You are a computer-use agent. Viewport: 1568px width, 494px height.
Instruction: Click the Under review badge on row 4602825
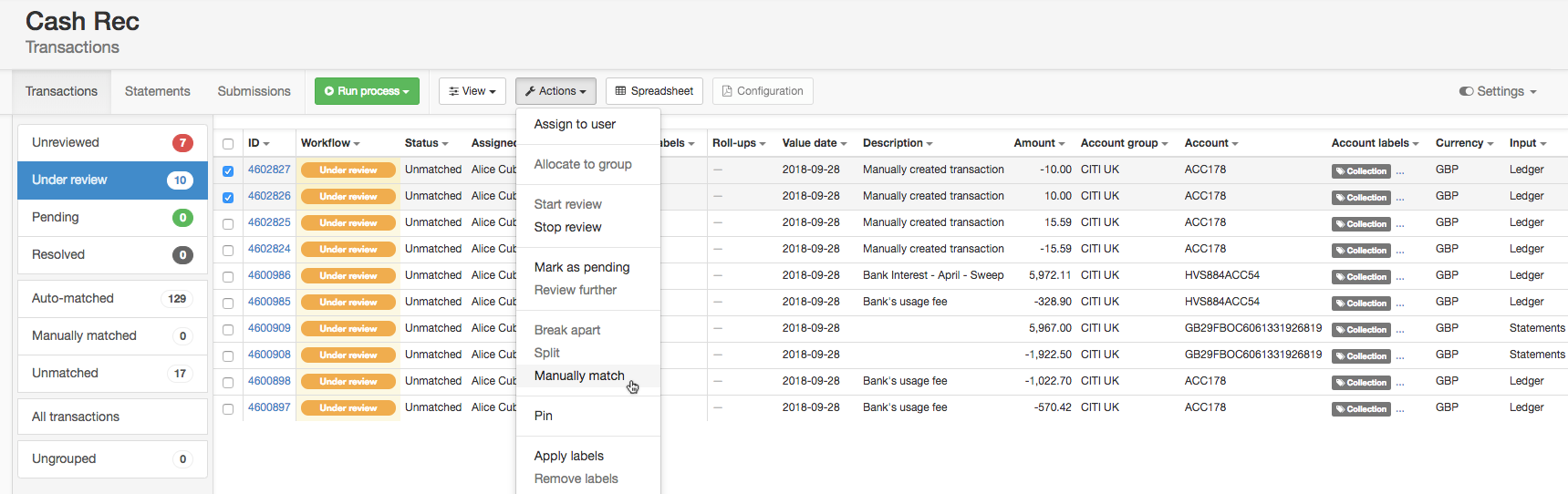348,222
